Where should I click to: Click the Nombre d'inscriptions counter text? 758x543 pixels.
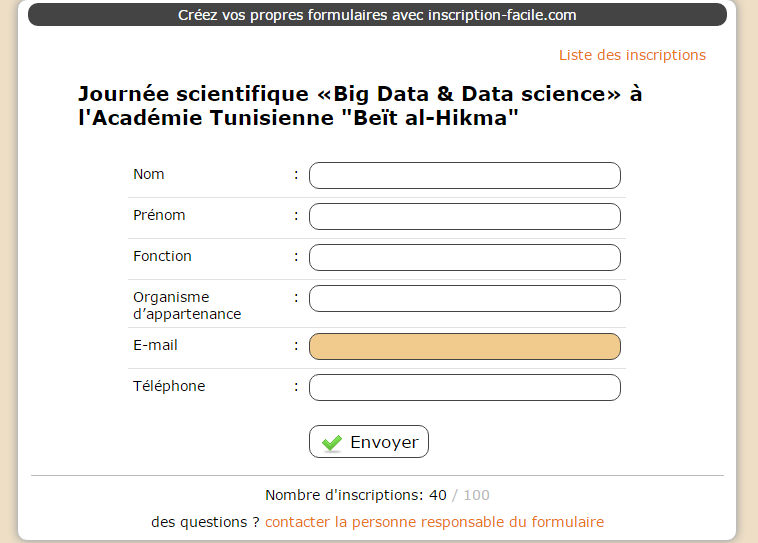(x=377, y=495)
